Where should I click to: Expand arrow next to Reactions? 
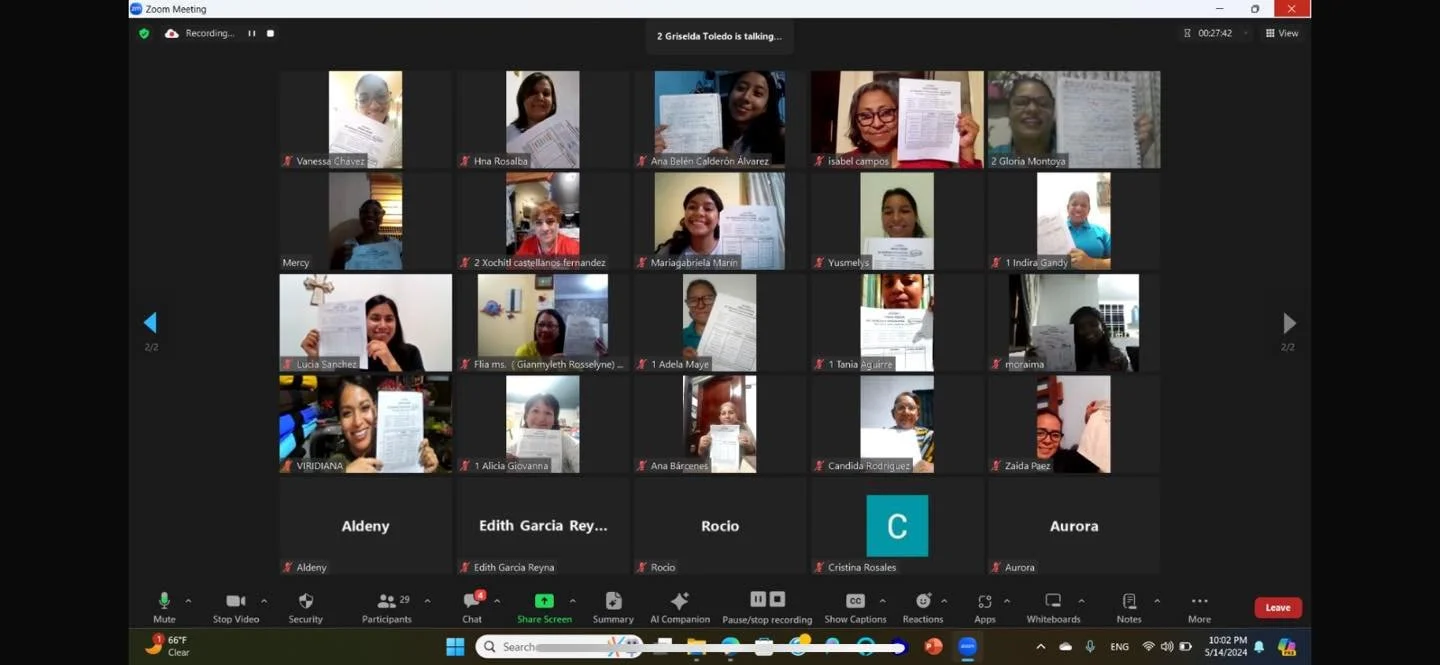[944, 601]
